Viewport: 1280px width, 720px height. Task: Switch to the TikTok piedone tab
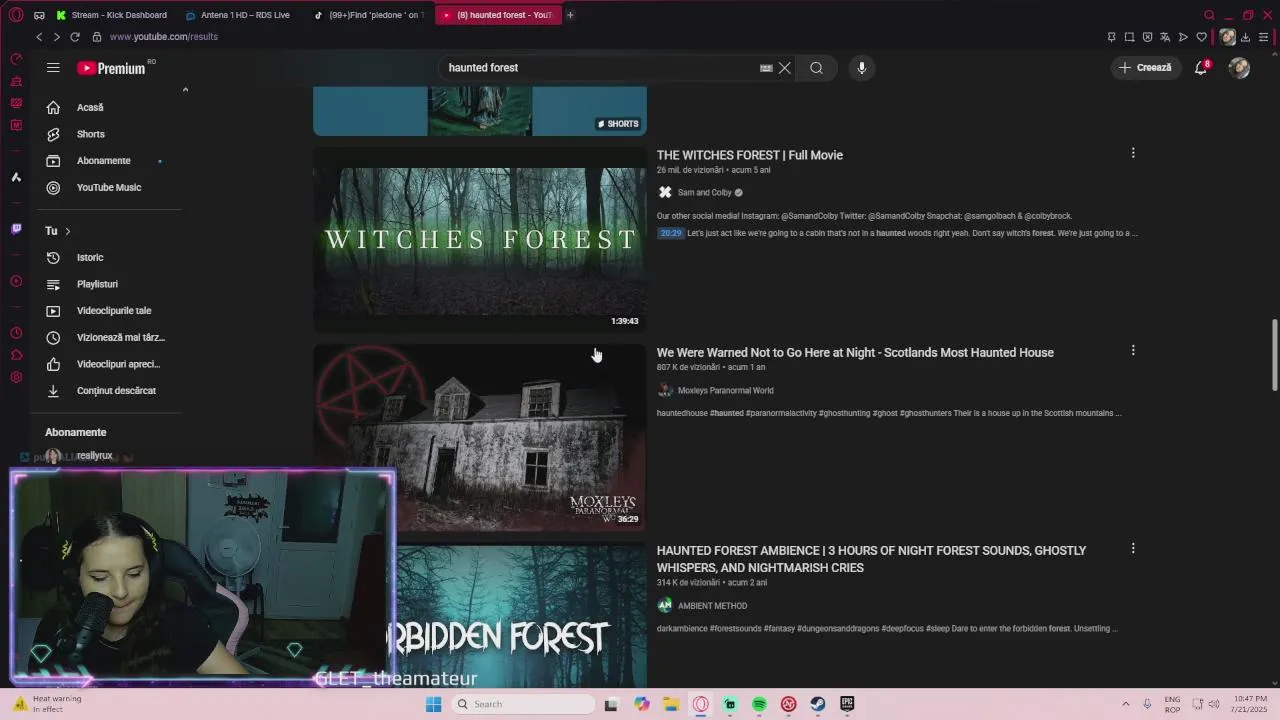pos(368,15)
